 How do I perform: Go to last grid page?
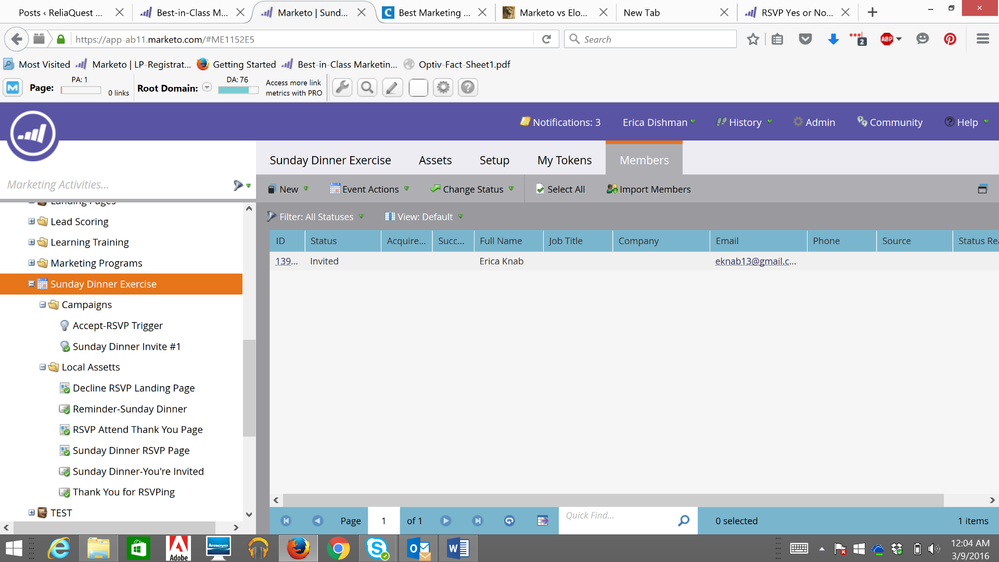point(477,521)
